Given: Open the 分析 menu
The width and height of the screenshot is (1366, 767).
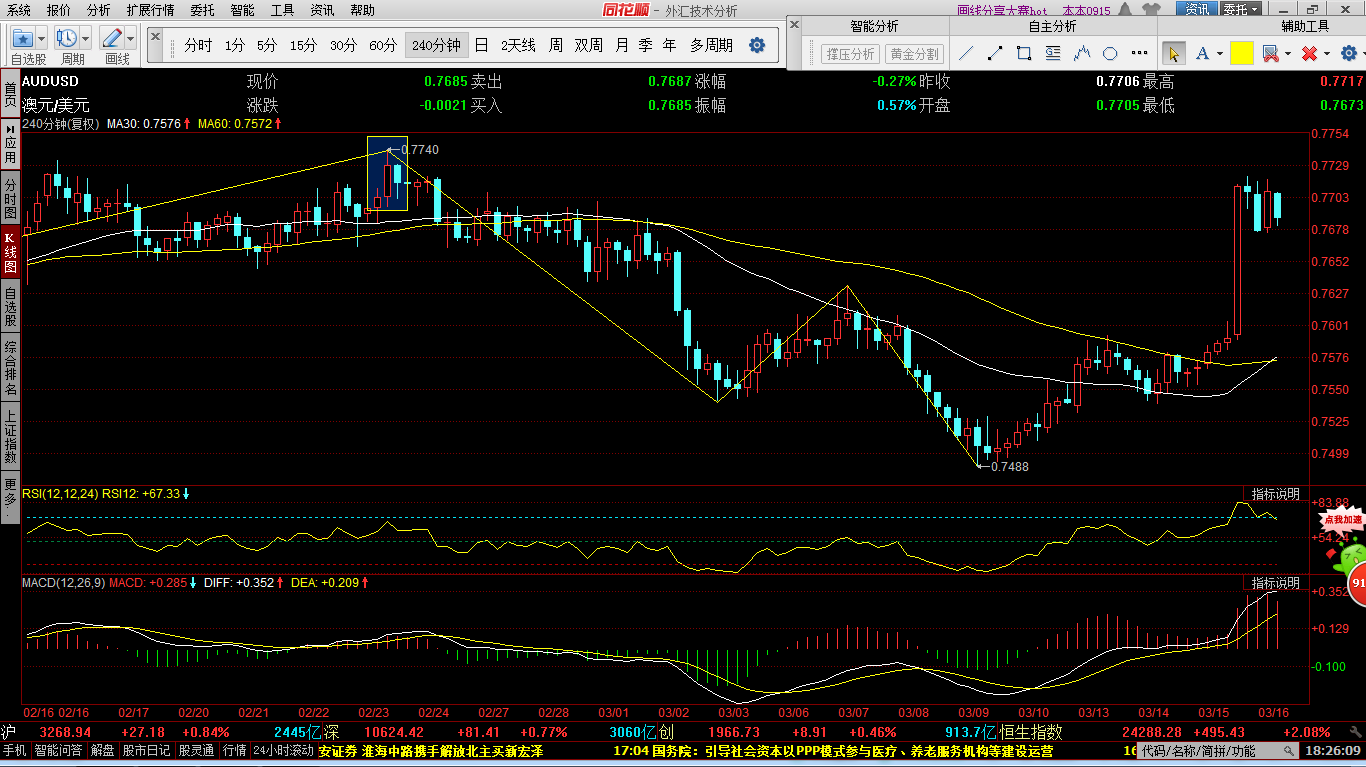Looking at the screenshot, I should (x=99, y=10).
